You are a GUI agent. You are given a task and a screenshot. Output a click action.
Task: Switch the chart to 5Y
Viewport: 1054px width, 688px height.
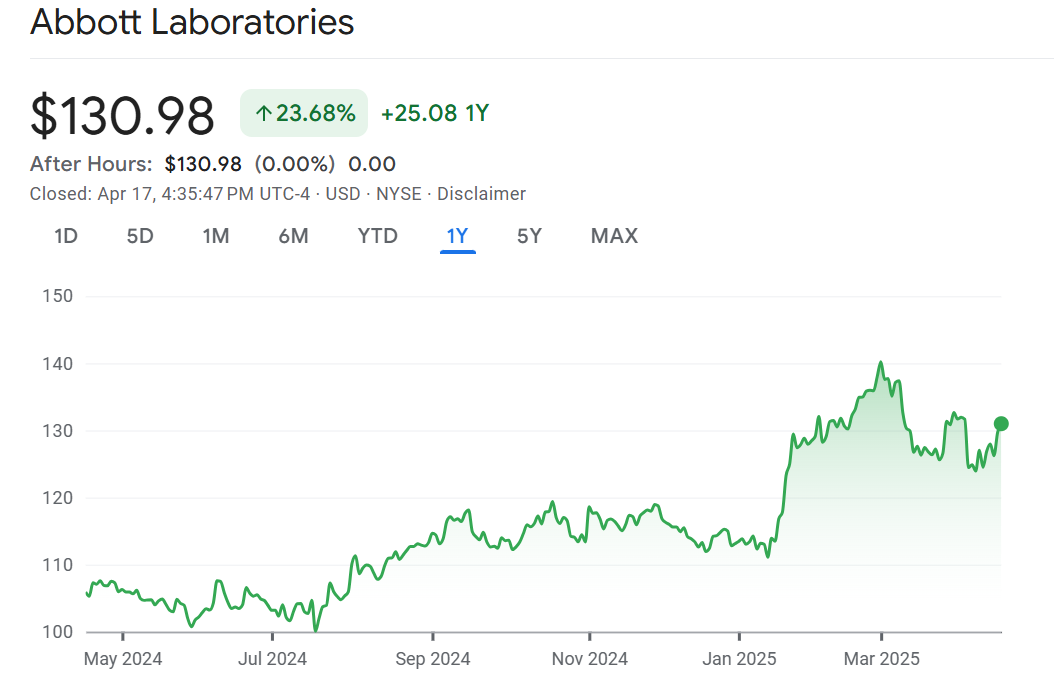529,236
